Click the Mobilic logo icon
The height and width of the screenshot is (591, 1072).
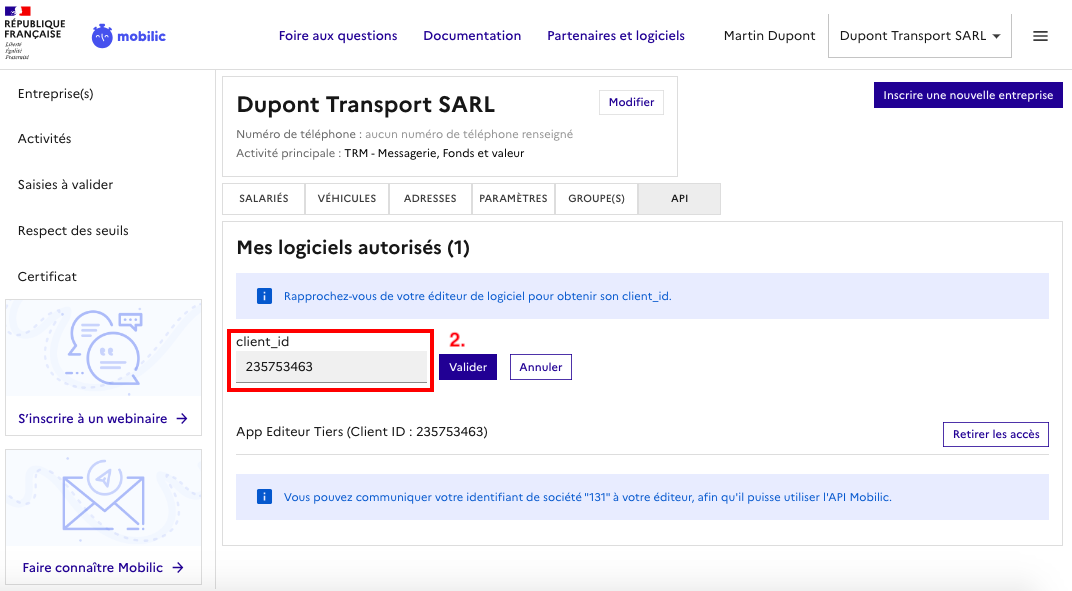[102, 36]
